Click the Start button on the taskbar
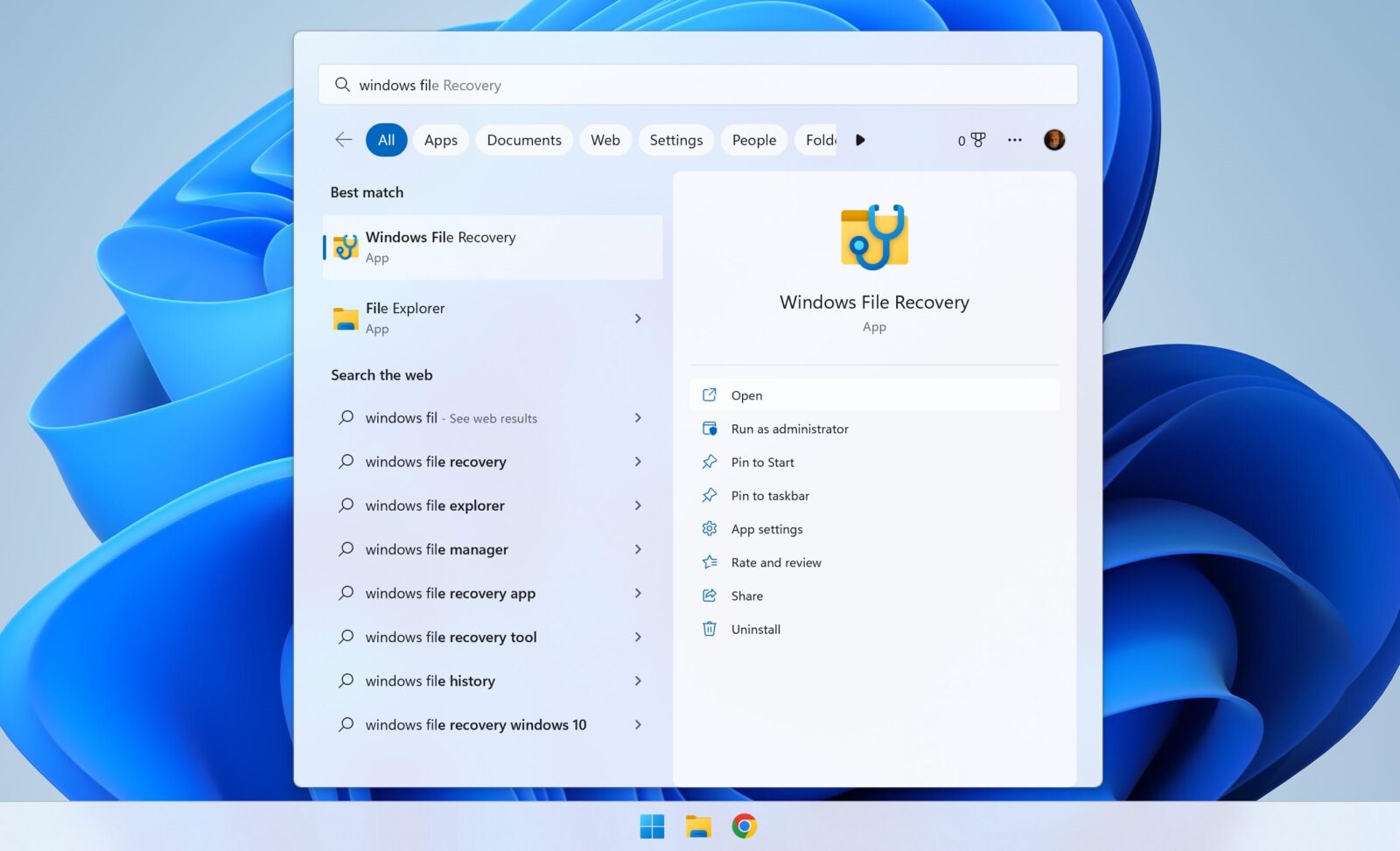1400x851 pixels. [x=653, y=824]
